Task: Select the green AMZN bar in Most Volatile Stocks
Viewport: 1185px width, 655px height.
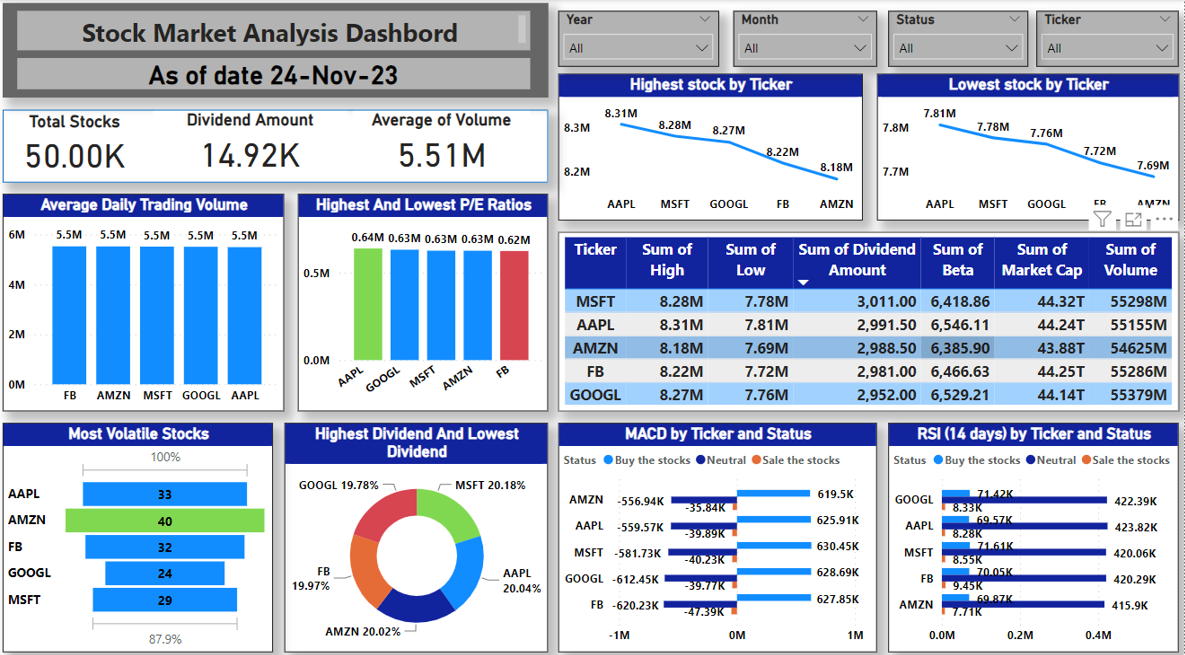Action: (165, 521)
